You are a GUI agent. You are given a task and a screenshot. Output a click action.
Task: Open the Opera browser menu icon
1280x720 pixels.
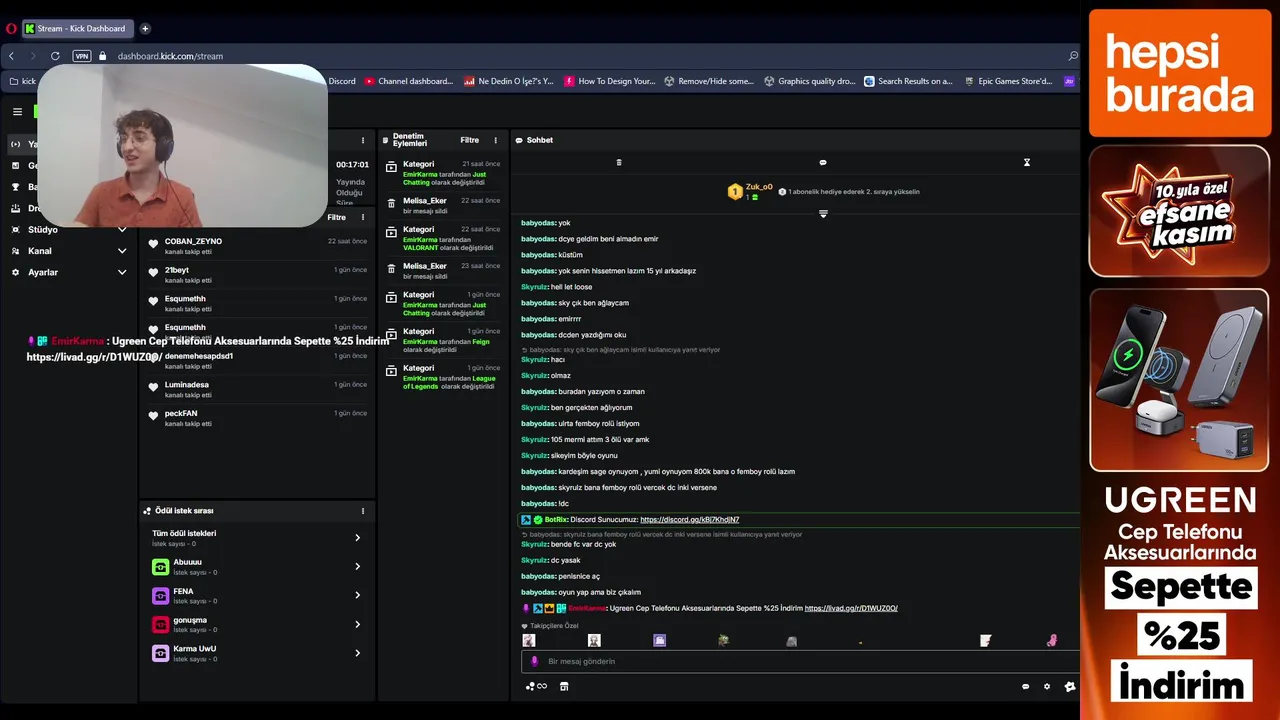(11, 28)
